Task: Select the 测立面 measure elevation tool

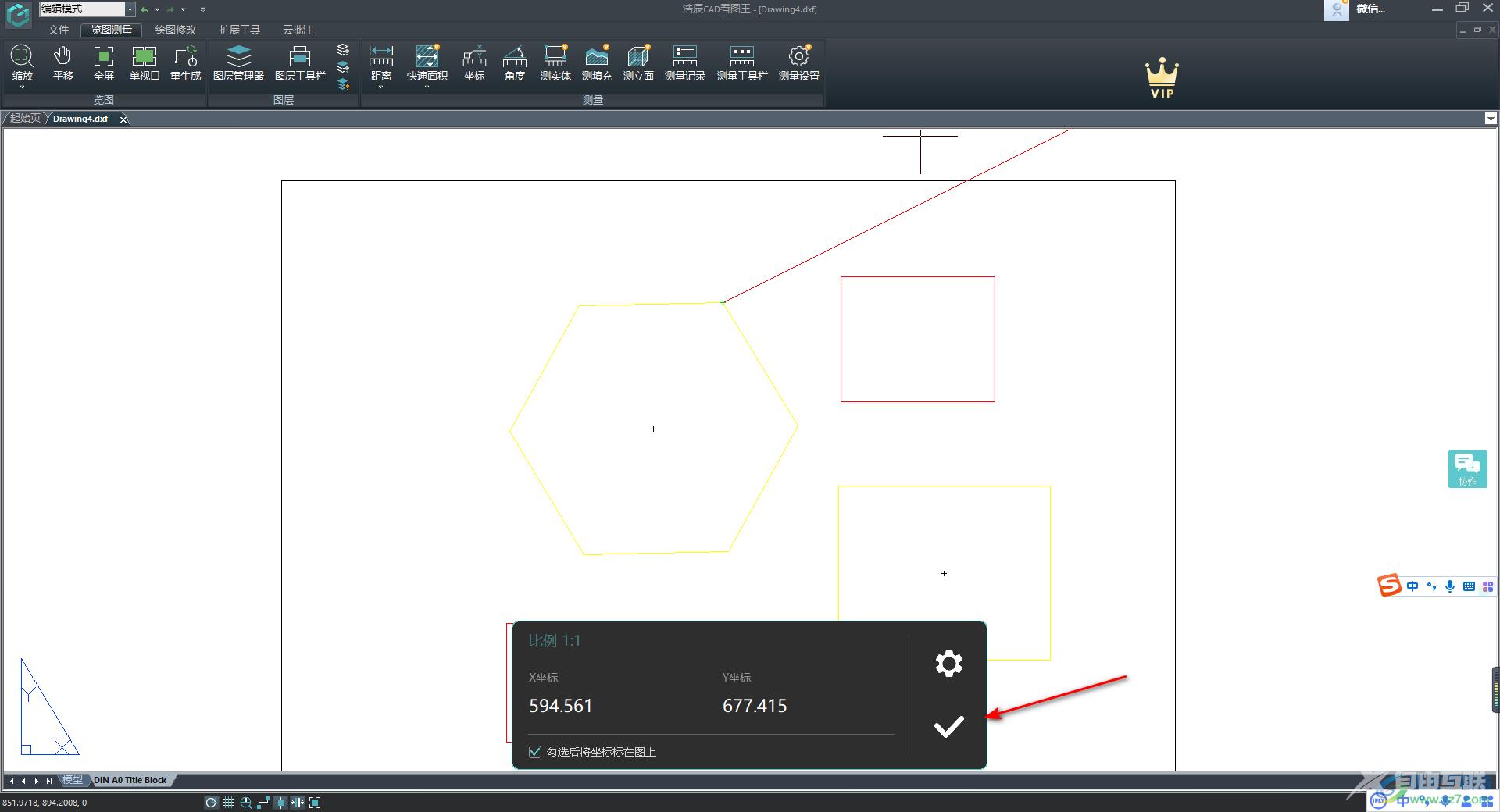Action: (638, 62)
